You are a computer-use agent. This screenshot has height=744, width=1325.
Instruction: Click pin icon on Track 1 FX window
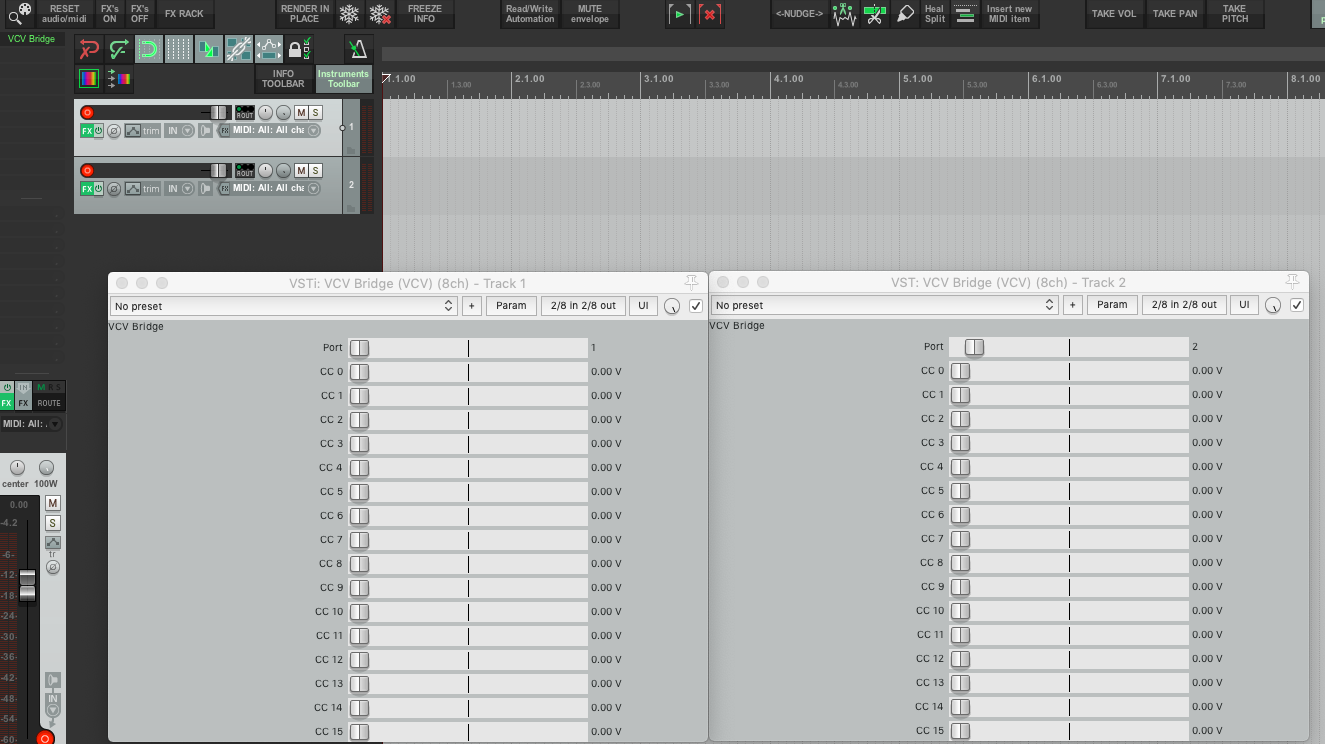click(x=691, y=283)
